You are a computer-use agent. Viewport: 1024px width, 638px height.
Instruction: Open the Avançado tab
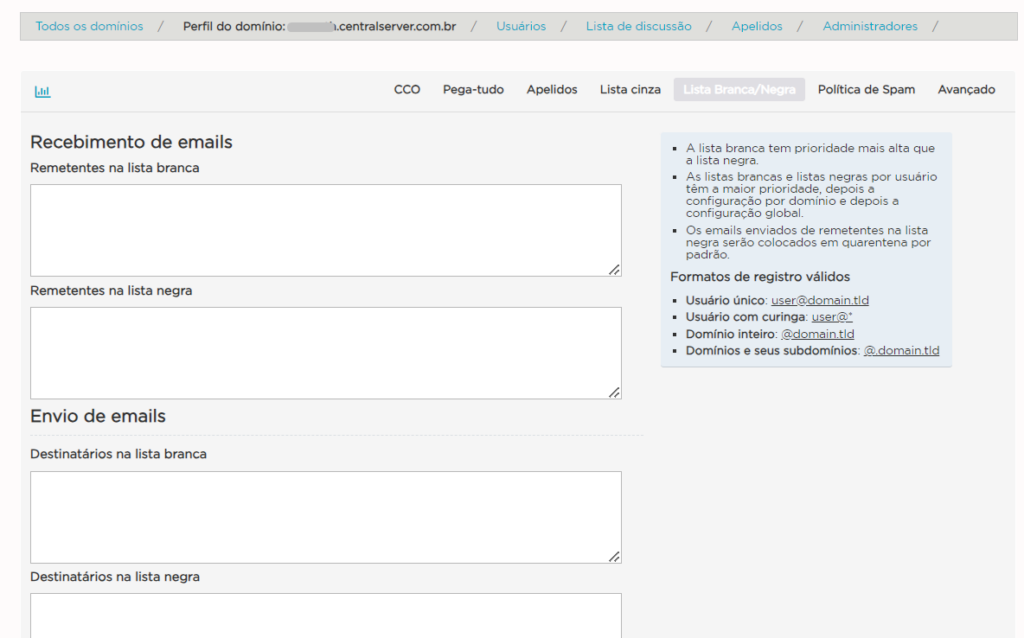tap(966, 90)
